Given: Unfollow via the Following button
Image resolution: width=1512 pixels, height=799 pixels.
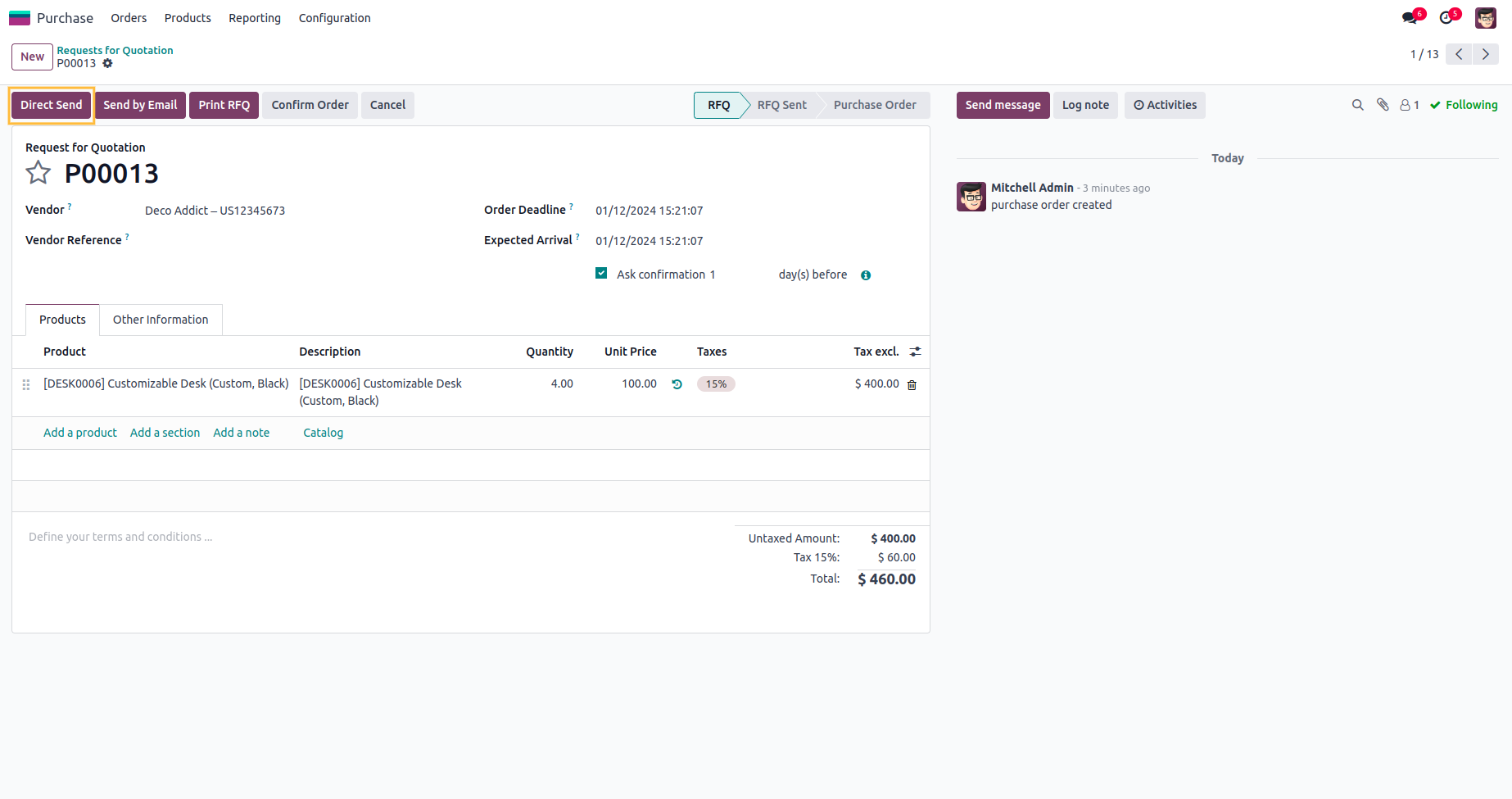Looking at the screenshot, I should point(1464,105).
